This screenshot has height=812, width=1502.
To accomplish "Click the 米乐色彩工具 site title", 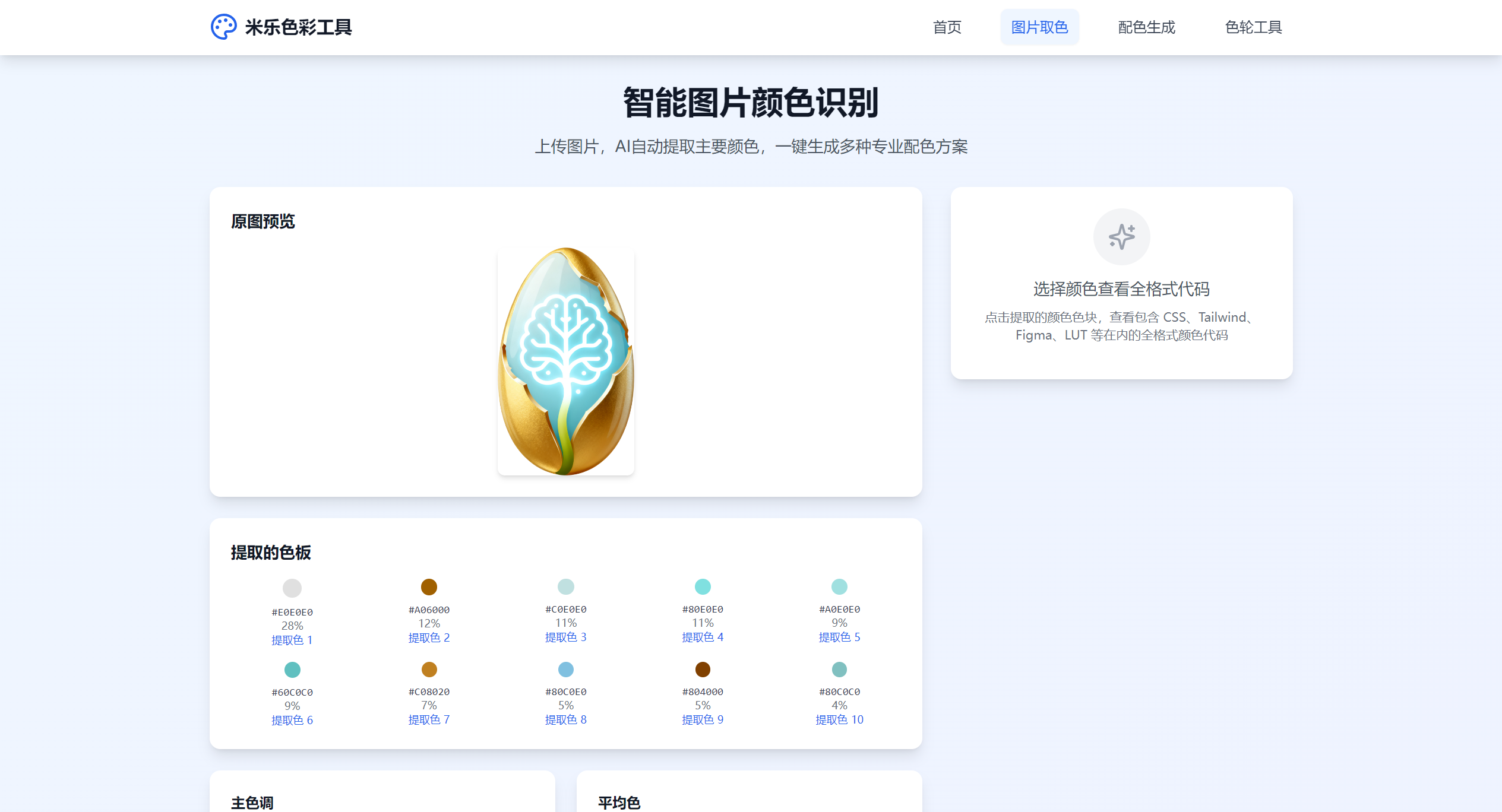I will tap(298, 27).
